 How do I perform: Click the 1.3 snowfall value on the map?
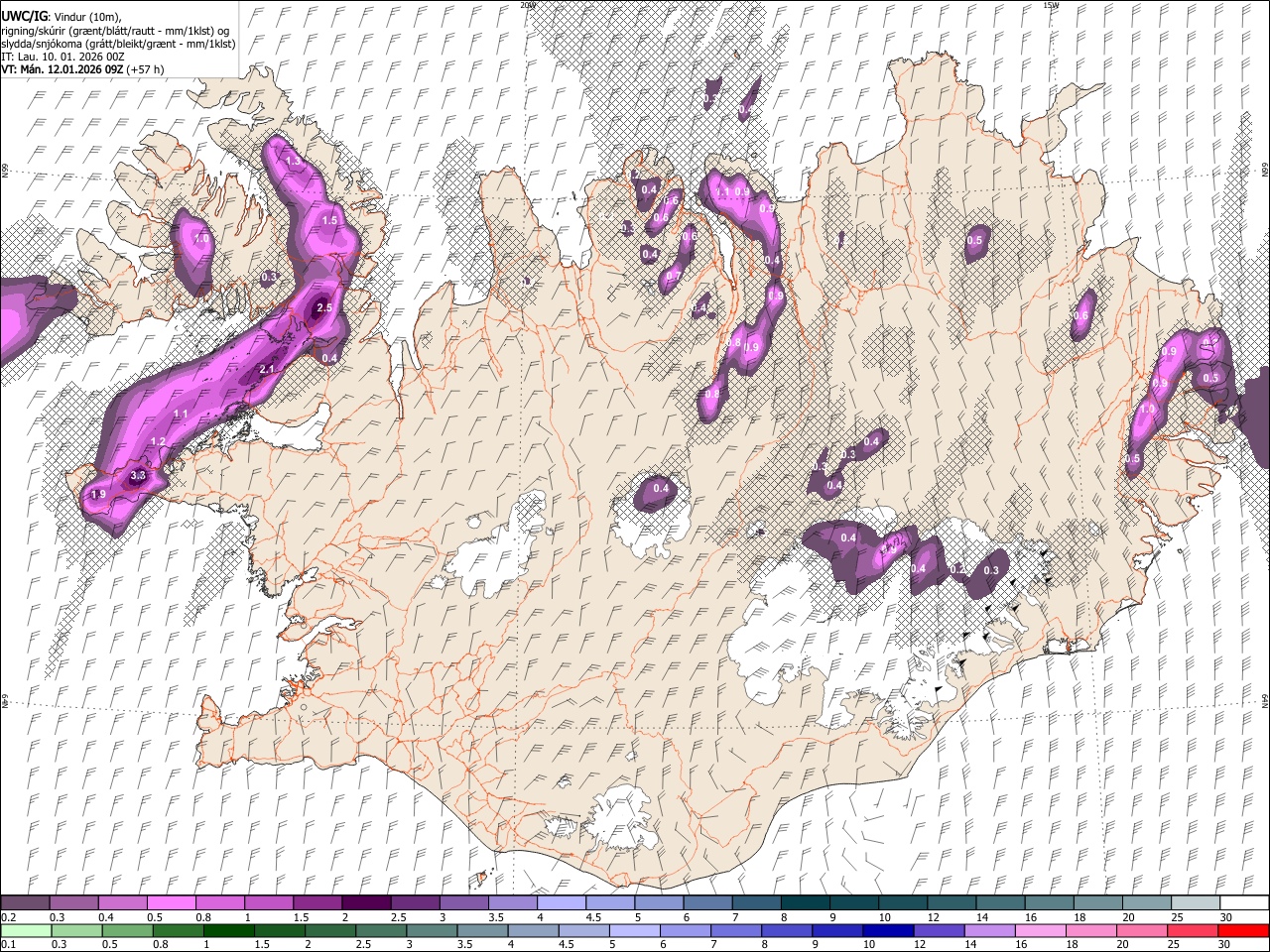click(294, 161)
